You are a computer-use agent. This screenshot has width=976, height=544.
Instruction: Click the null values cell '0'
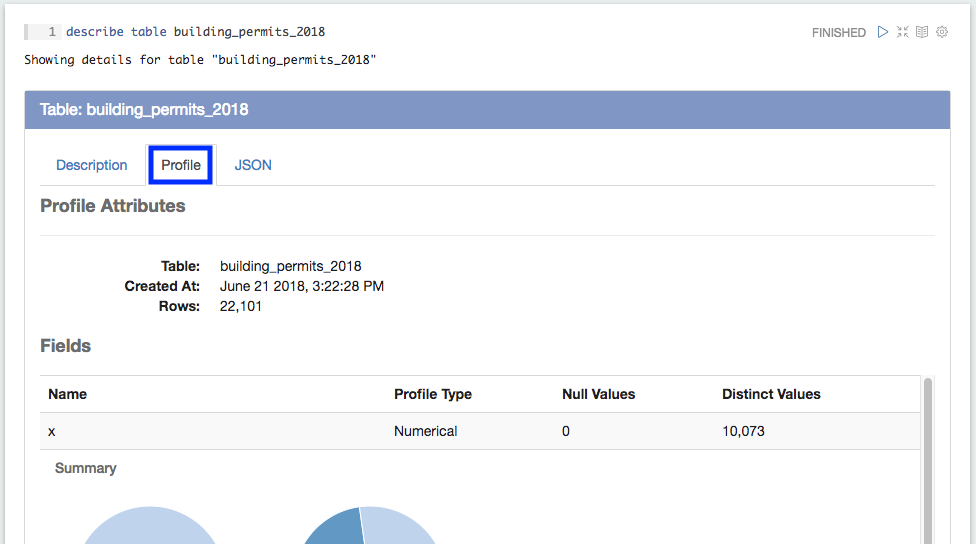(566, 431)
